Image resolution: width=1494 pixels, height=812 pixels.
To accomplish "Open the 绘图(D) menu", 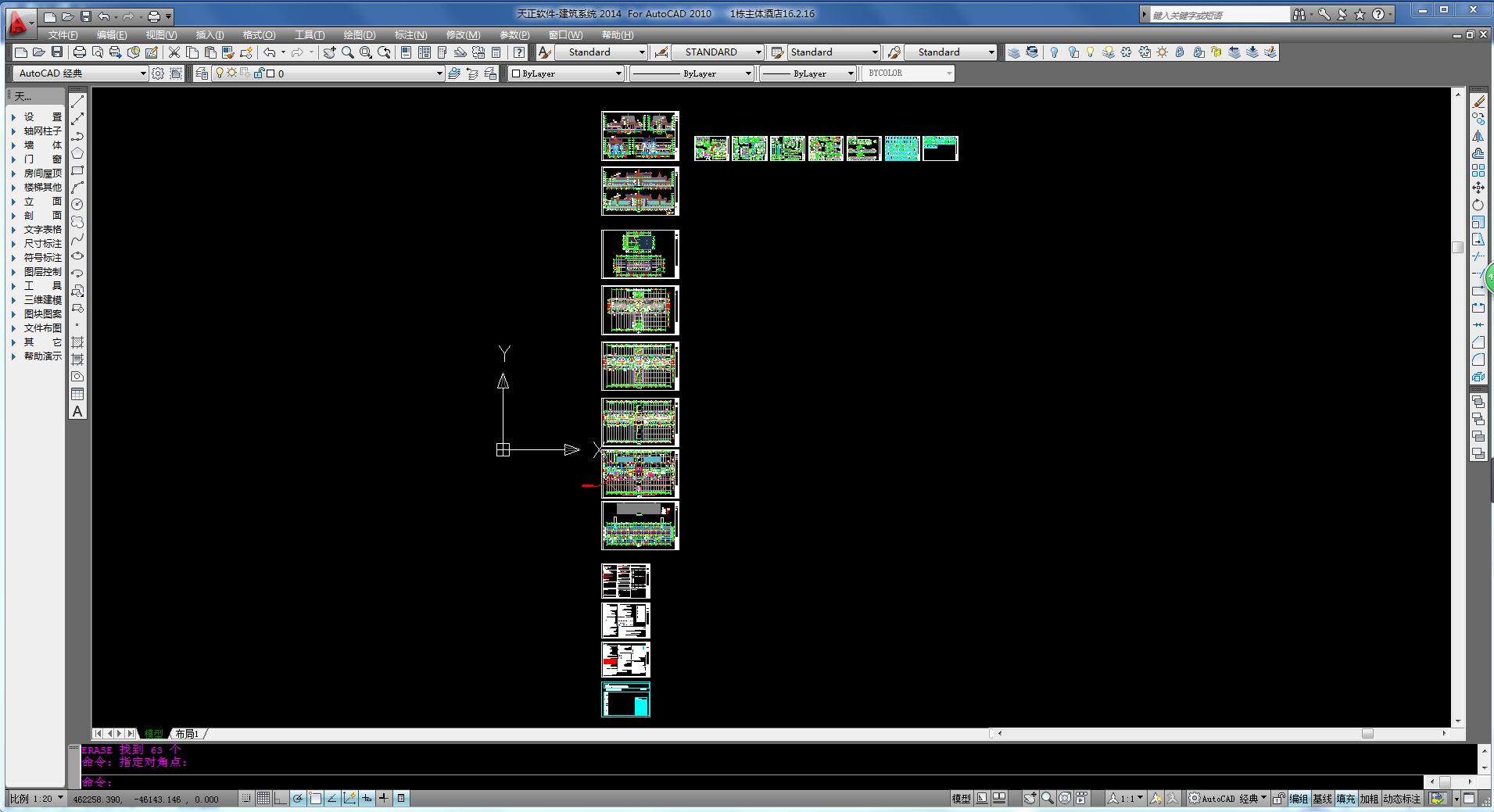I will pos(359,35).
